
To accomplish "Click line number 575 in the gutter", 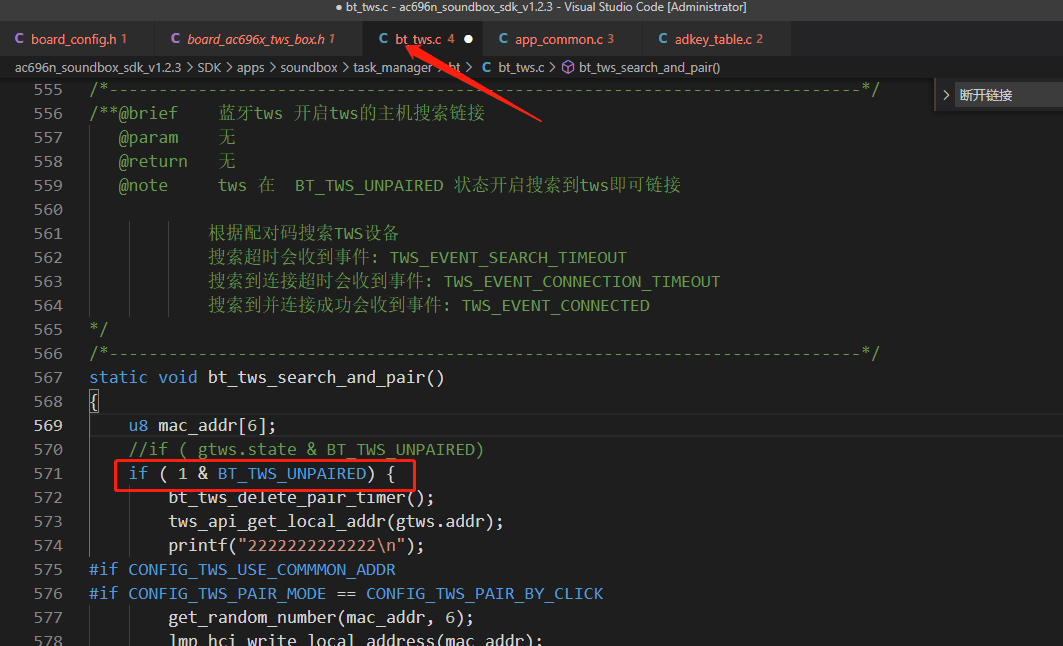I will pyautogui.click(x=48, y=569).
